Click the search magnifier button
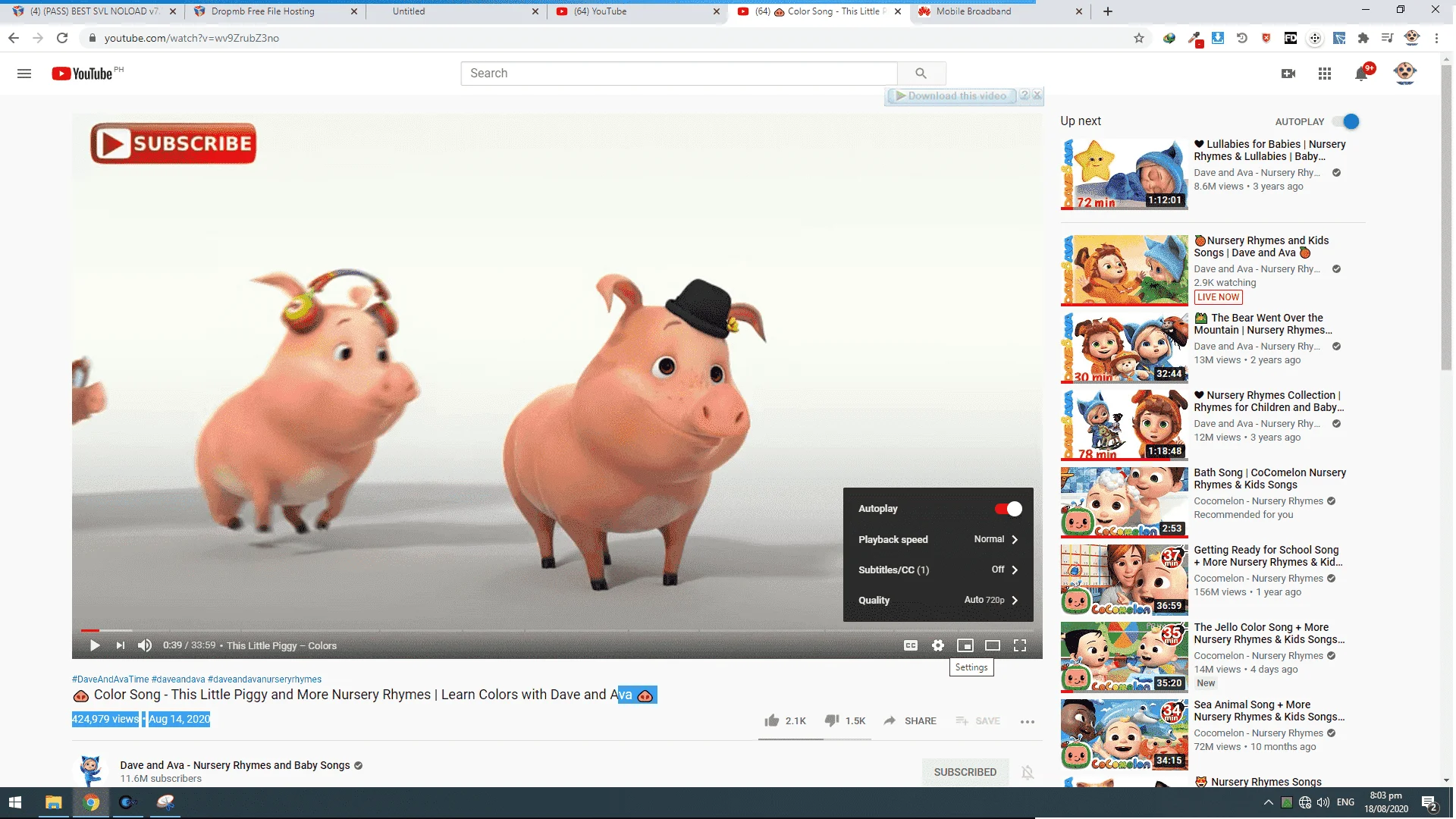1456x819 pixels. (x=921, y=74)
